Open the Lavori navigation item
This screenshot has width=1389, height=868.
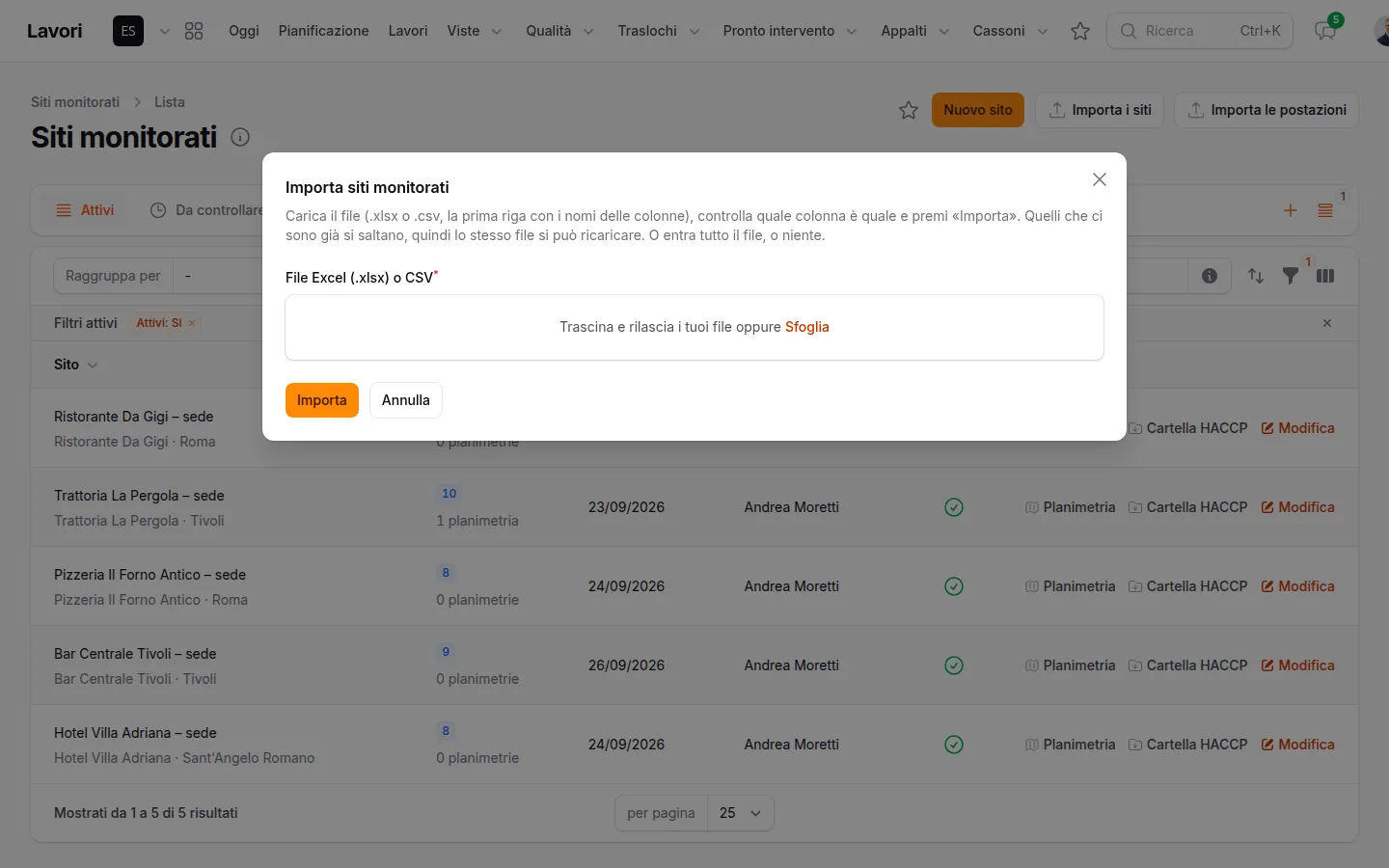point(408,31)
